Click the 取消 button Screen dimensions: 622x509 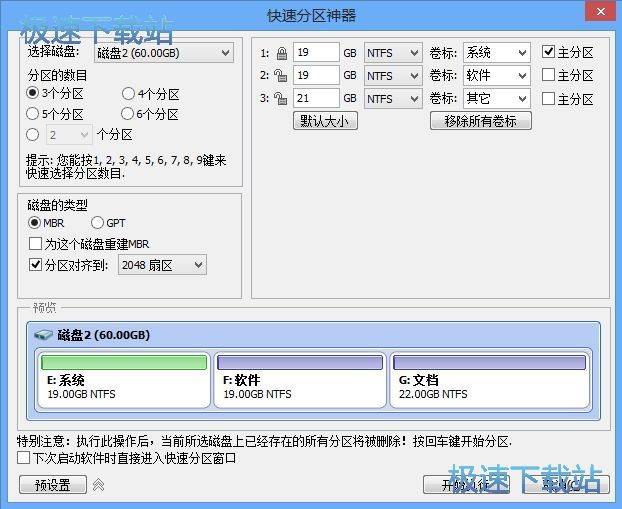click(x=566, y=484)
